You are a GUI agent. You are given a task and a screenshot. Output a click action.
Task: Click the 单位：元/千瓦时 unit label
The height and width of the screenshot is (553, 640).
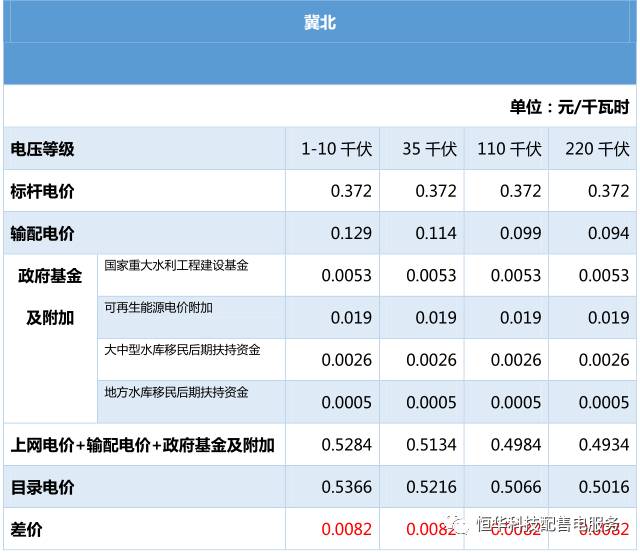click(x=569, y=107)
